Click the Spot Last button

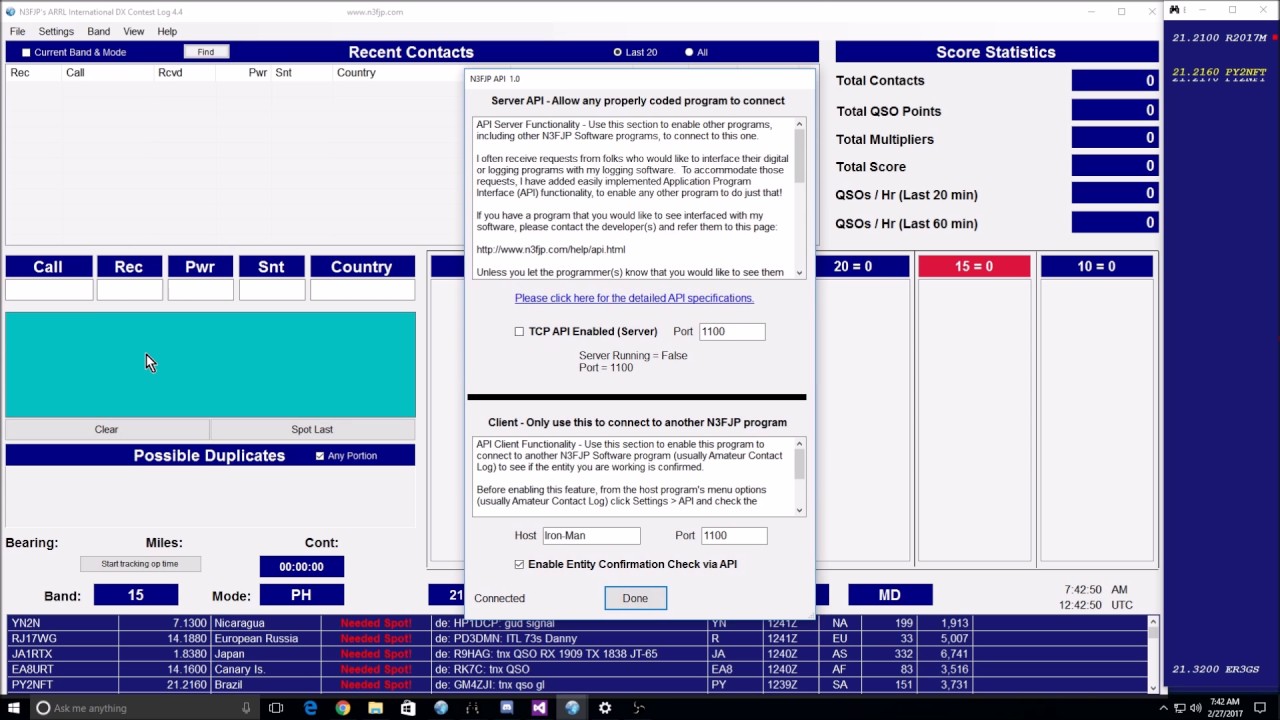click(312, 429)
